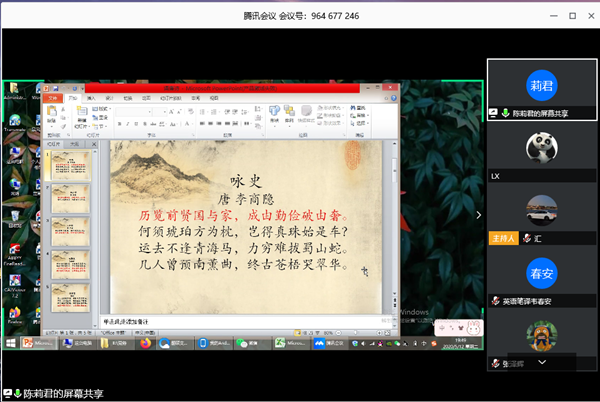Click the 主持人 host badge

[504, 238]
